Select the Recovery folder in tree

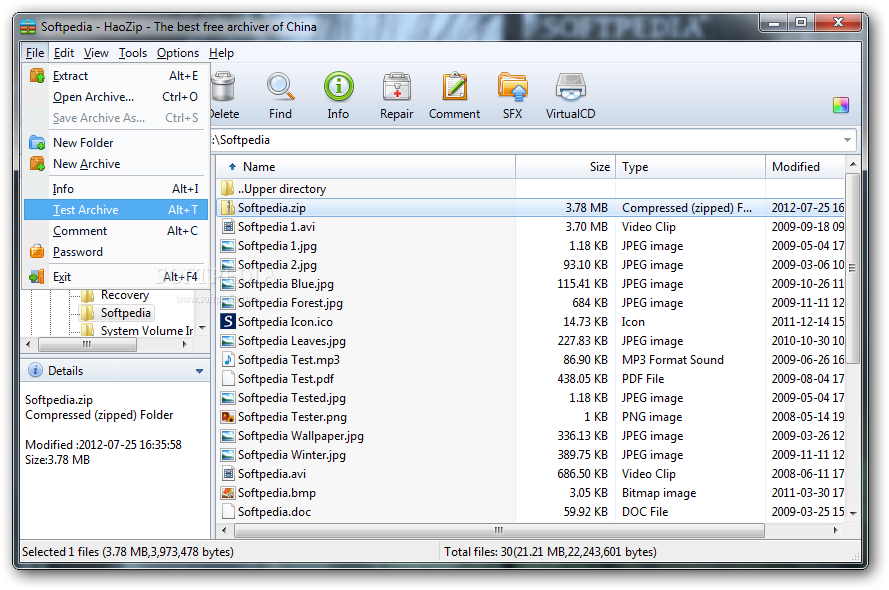click(125, 295)
